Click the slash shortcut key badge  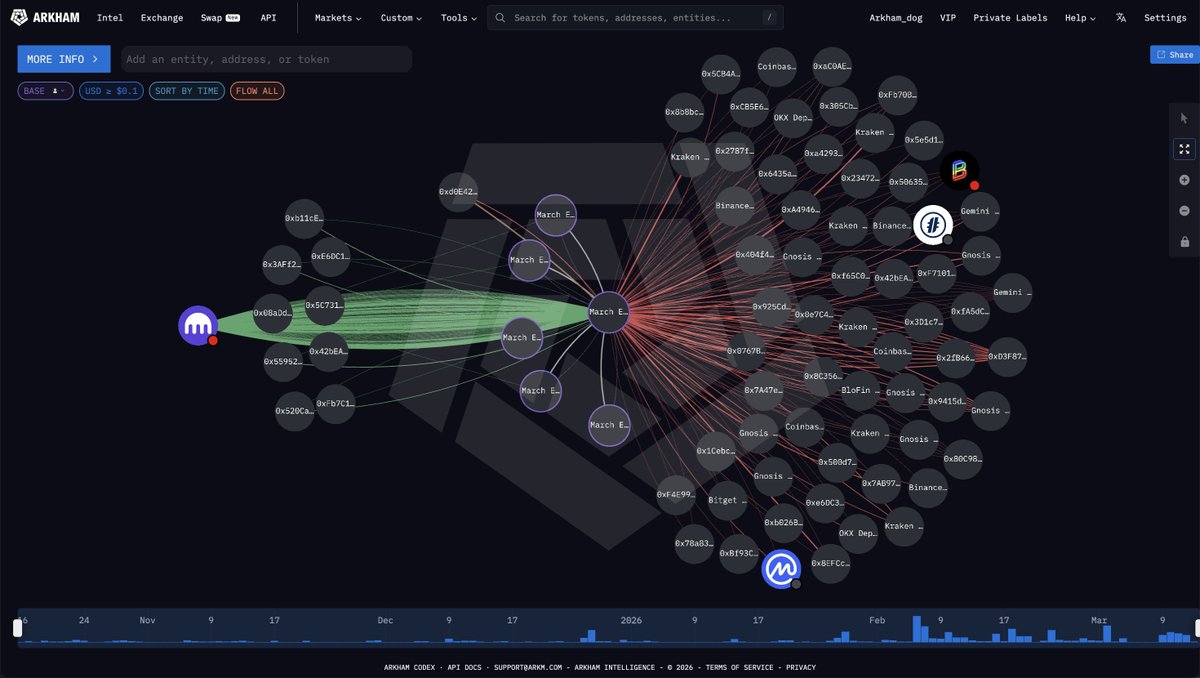768,18
